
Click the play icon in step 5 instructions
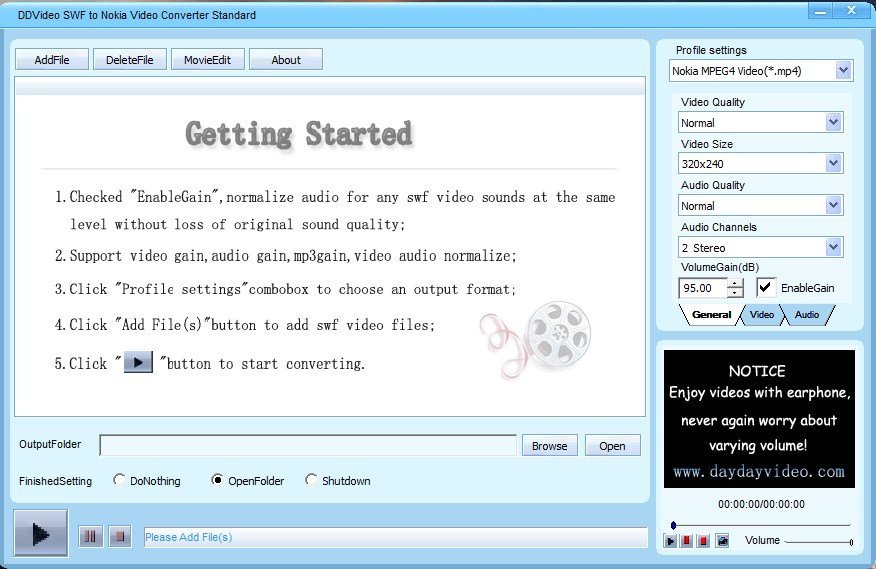138,363
